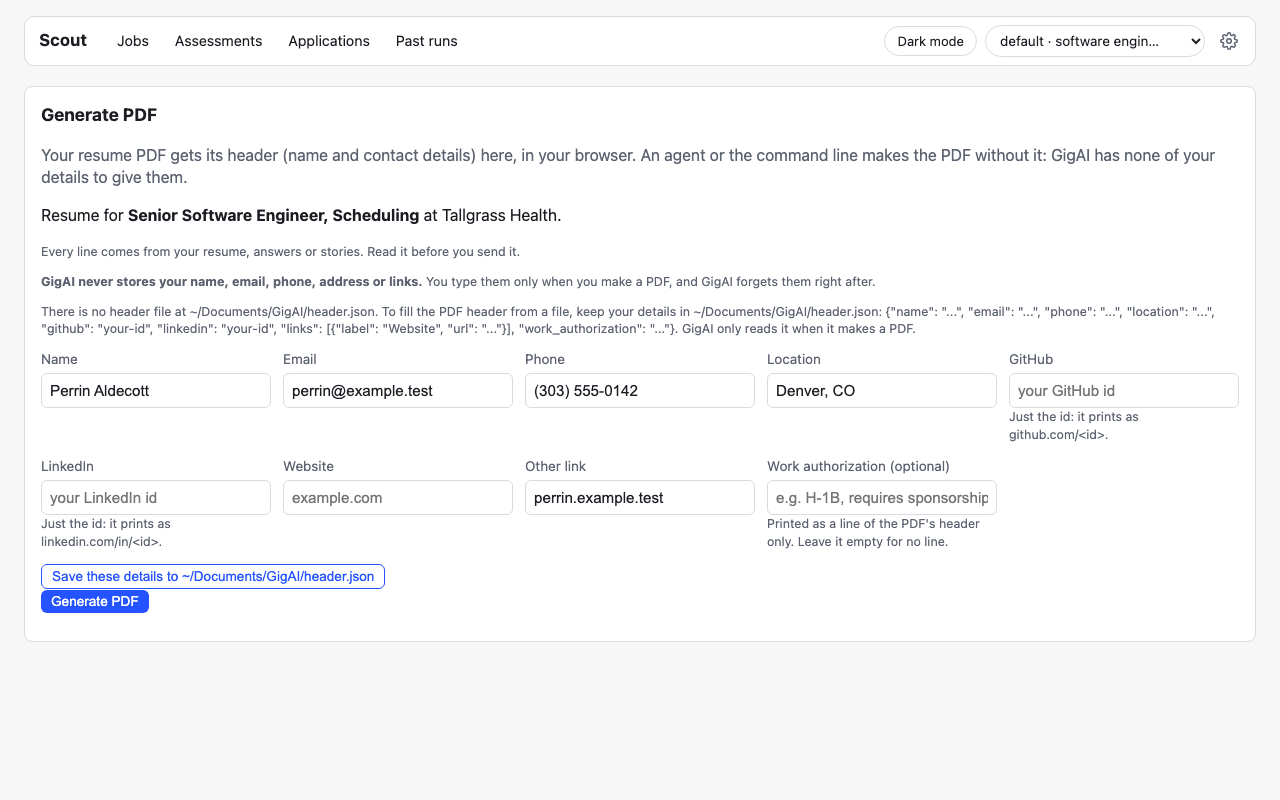Image resolution: width=1280 pixels, height=800 pixels.
Task: Click into the Email input field
Action: [398, 391]
